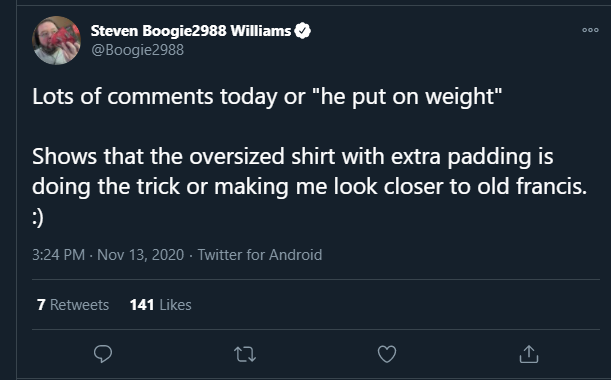Like the tweet with the heart icon

[387, 354]
